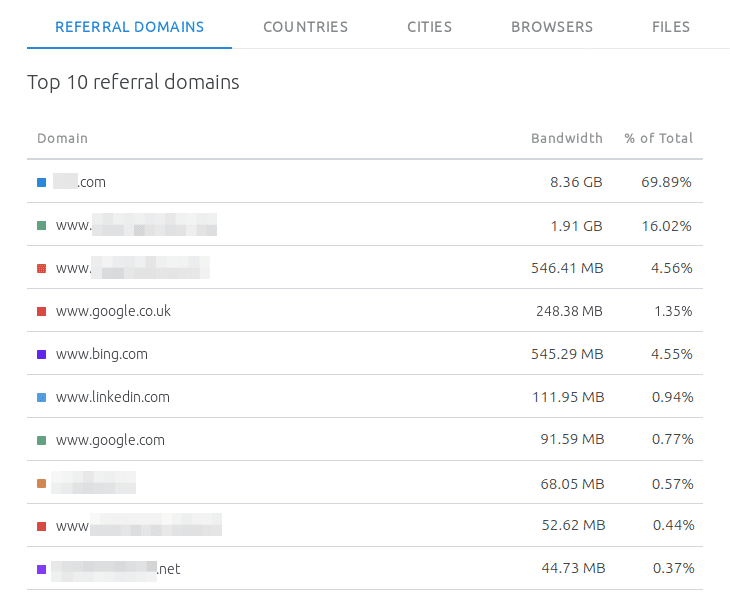Select the www.linkedin.com domain entry
The width and height of the screenshot is (730, 601).
tap(112, 397)
